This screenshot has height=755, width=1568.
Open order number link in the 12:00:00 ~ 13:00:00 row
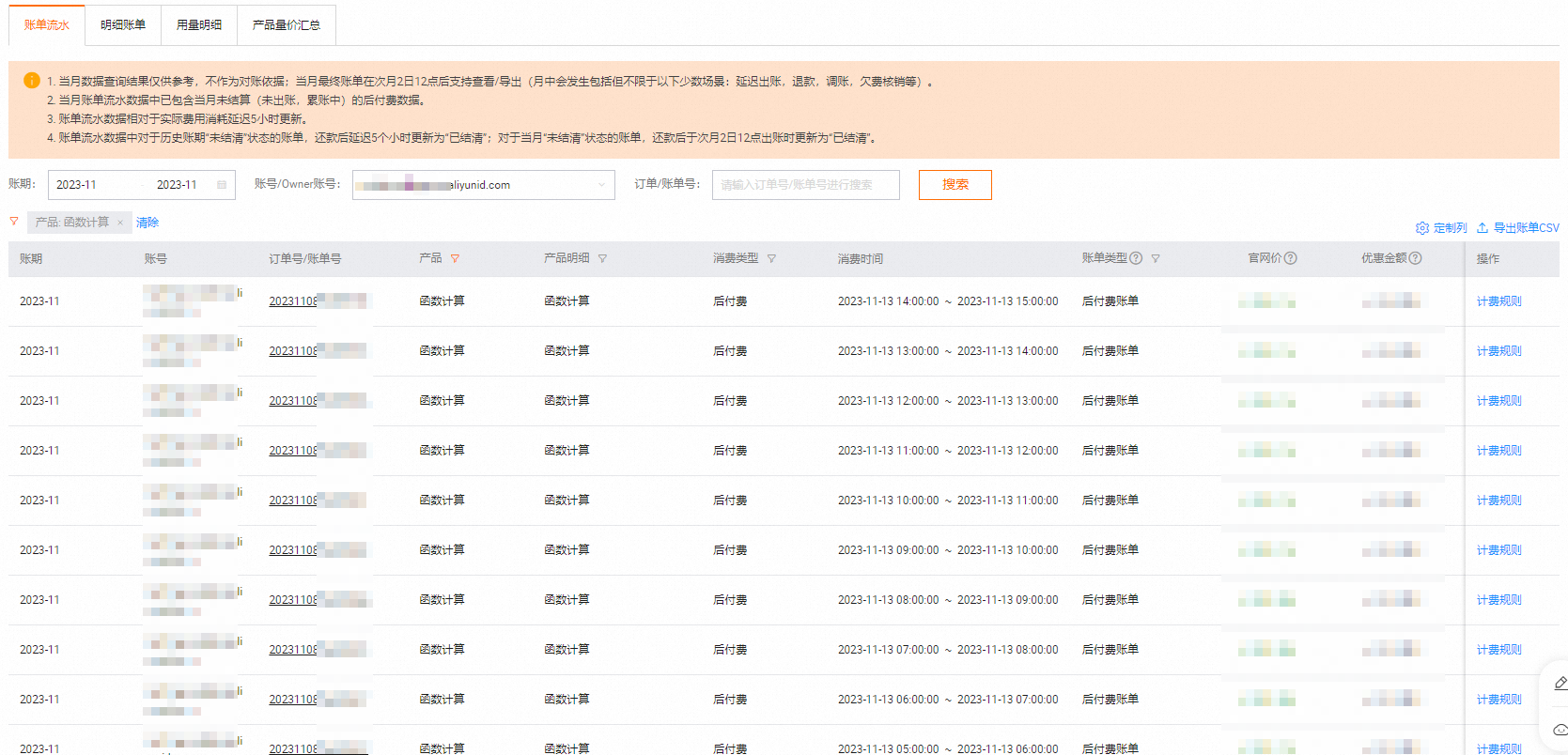[x=318, y=401]
